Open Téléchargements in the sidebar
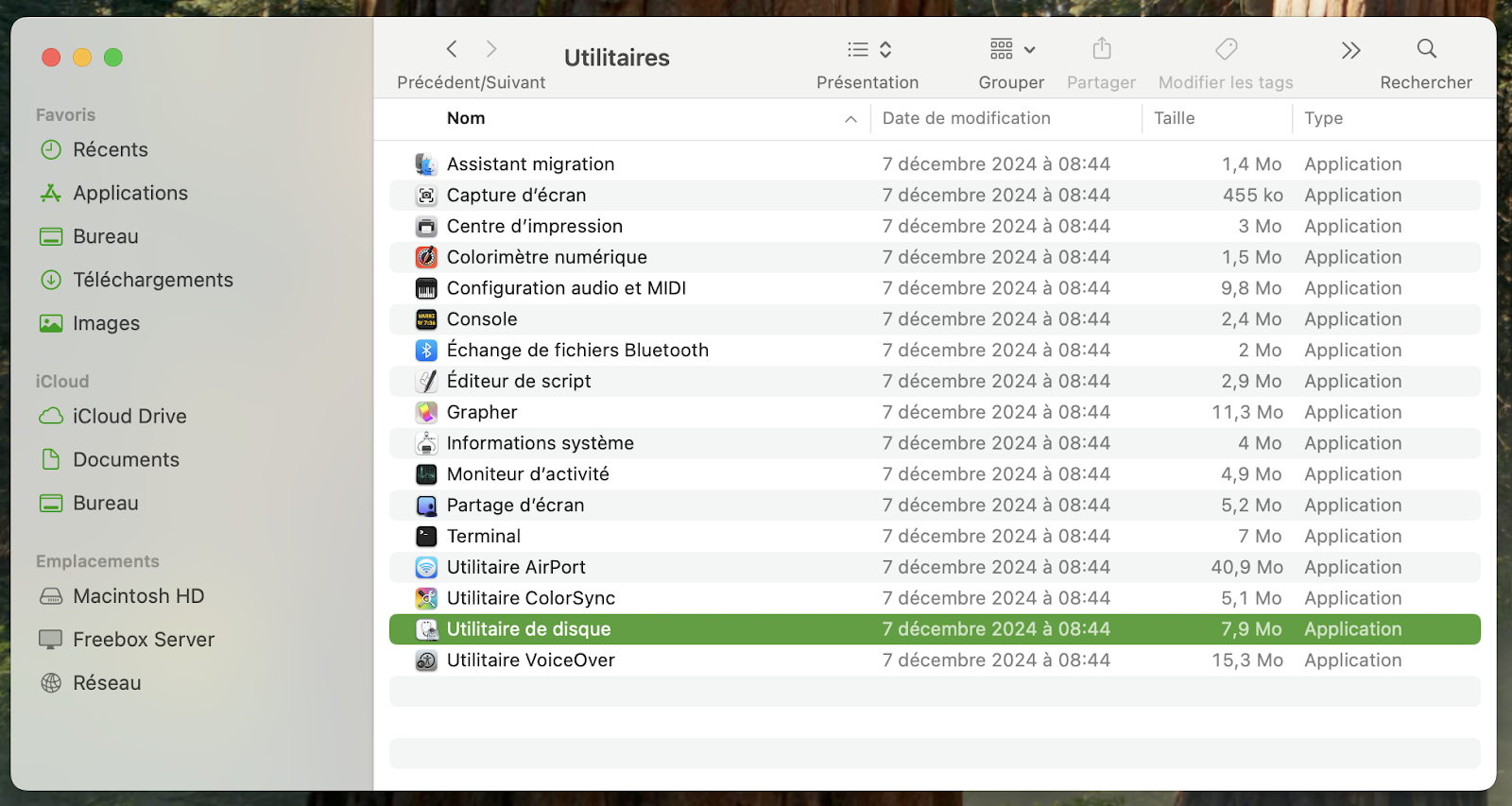The height and width of the screenshot is (806, 1512). [152, 280]
